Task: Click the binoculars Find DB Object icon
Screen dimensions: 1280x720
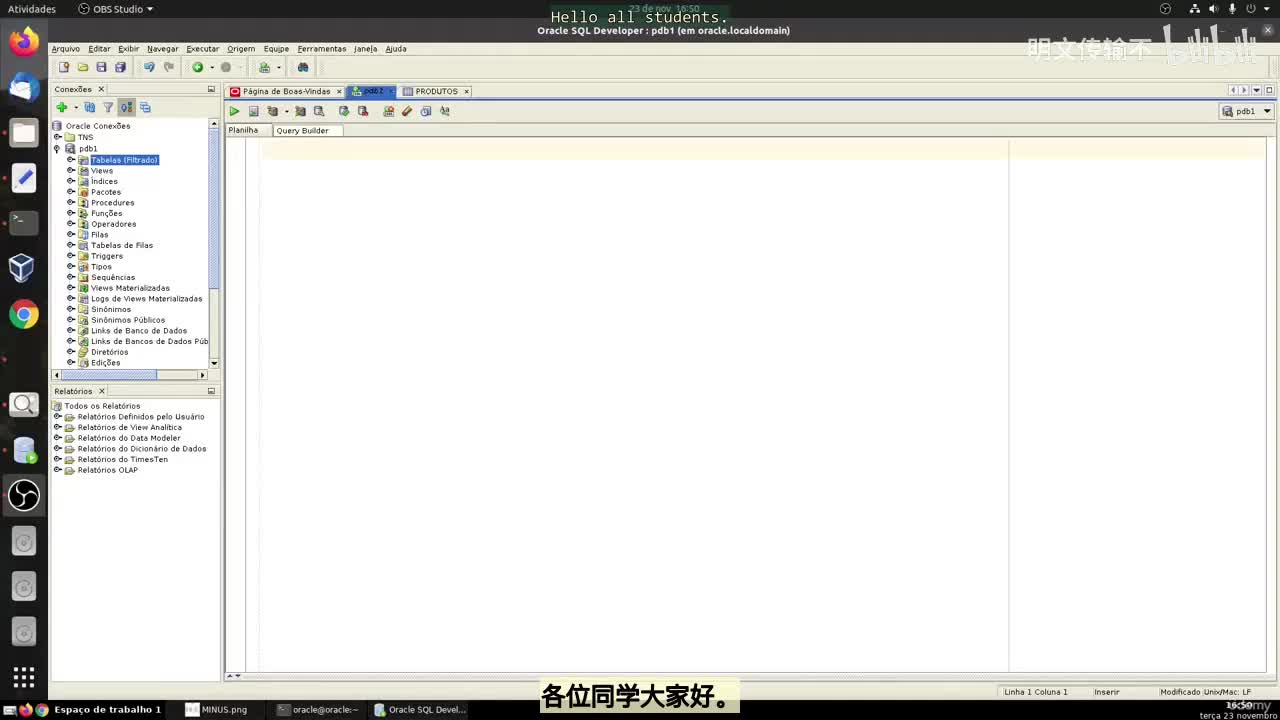Action: (x=303, y=67)
